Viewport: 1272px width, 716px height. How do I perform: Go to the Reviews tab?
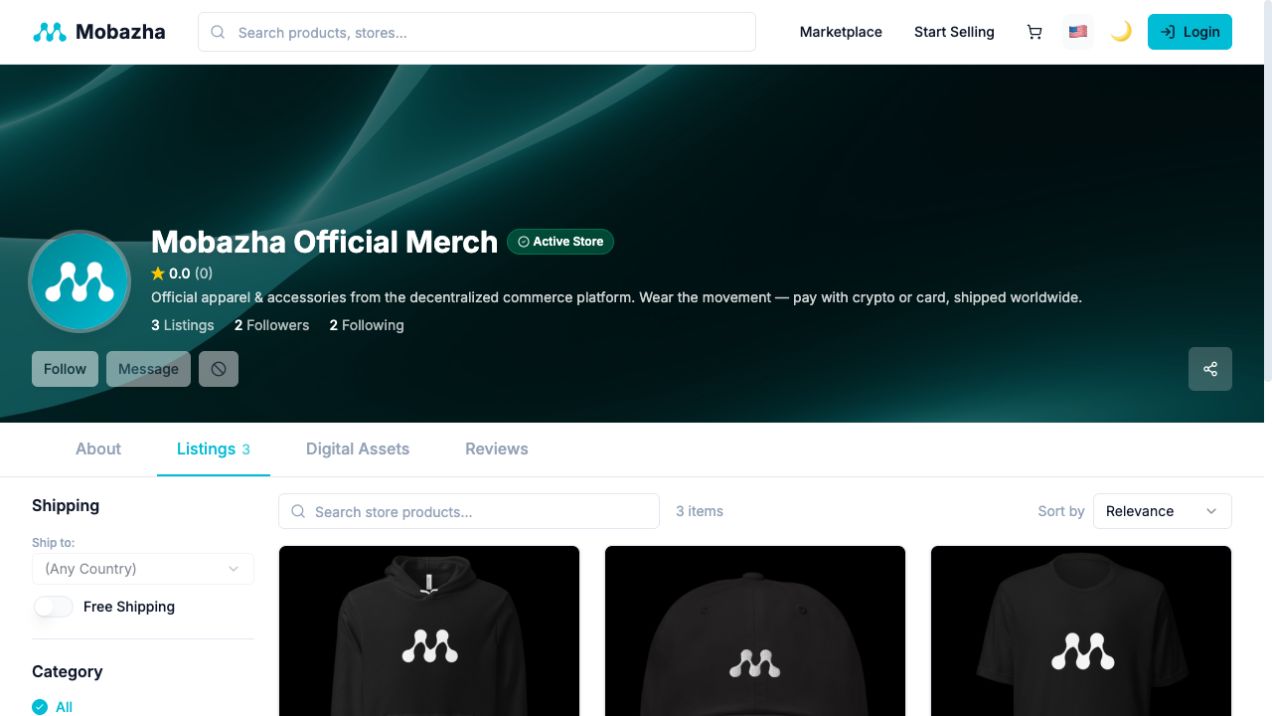pos(497,449)
